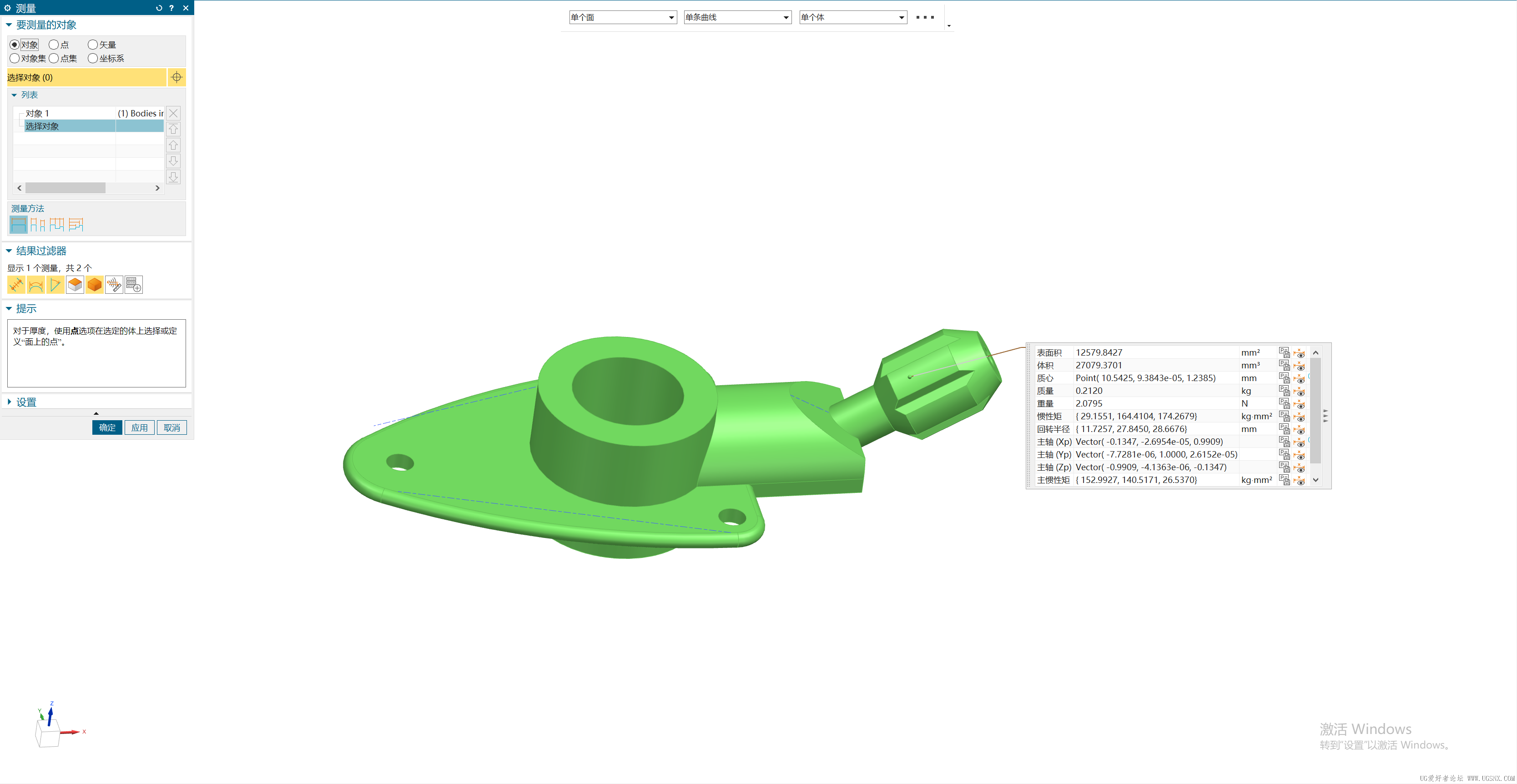Save the 质量 value as parameter

pos(1285,391)
